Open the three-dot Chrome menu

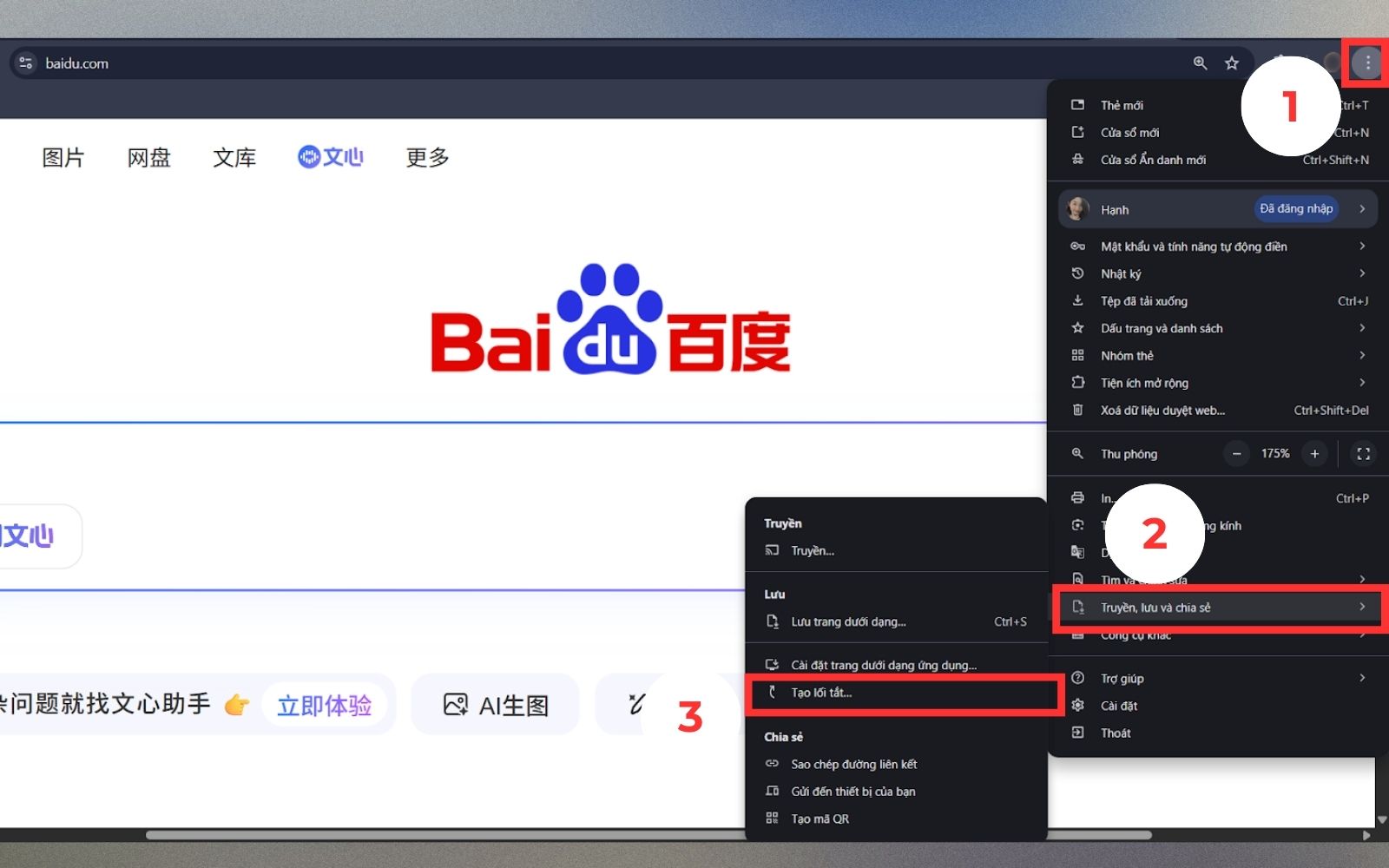tap(1365, 62)
